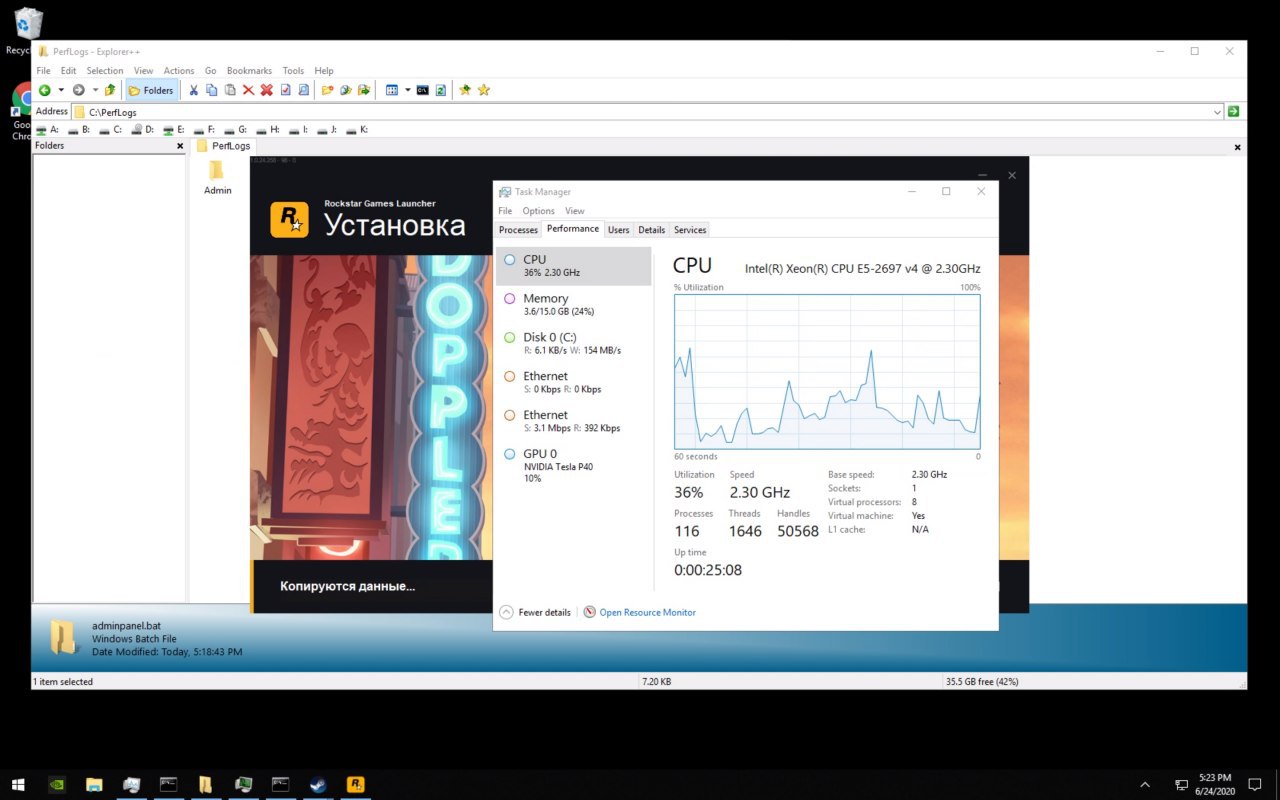1280x800 pixels.
Task: Open the Bookmarks menu in Explorer++
Action: [249, 71]
